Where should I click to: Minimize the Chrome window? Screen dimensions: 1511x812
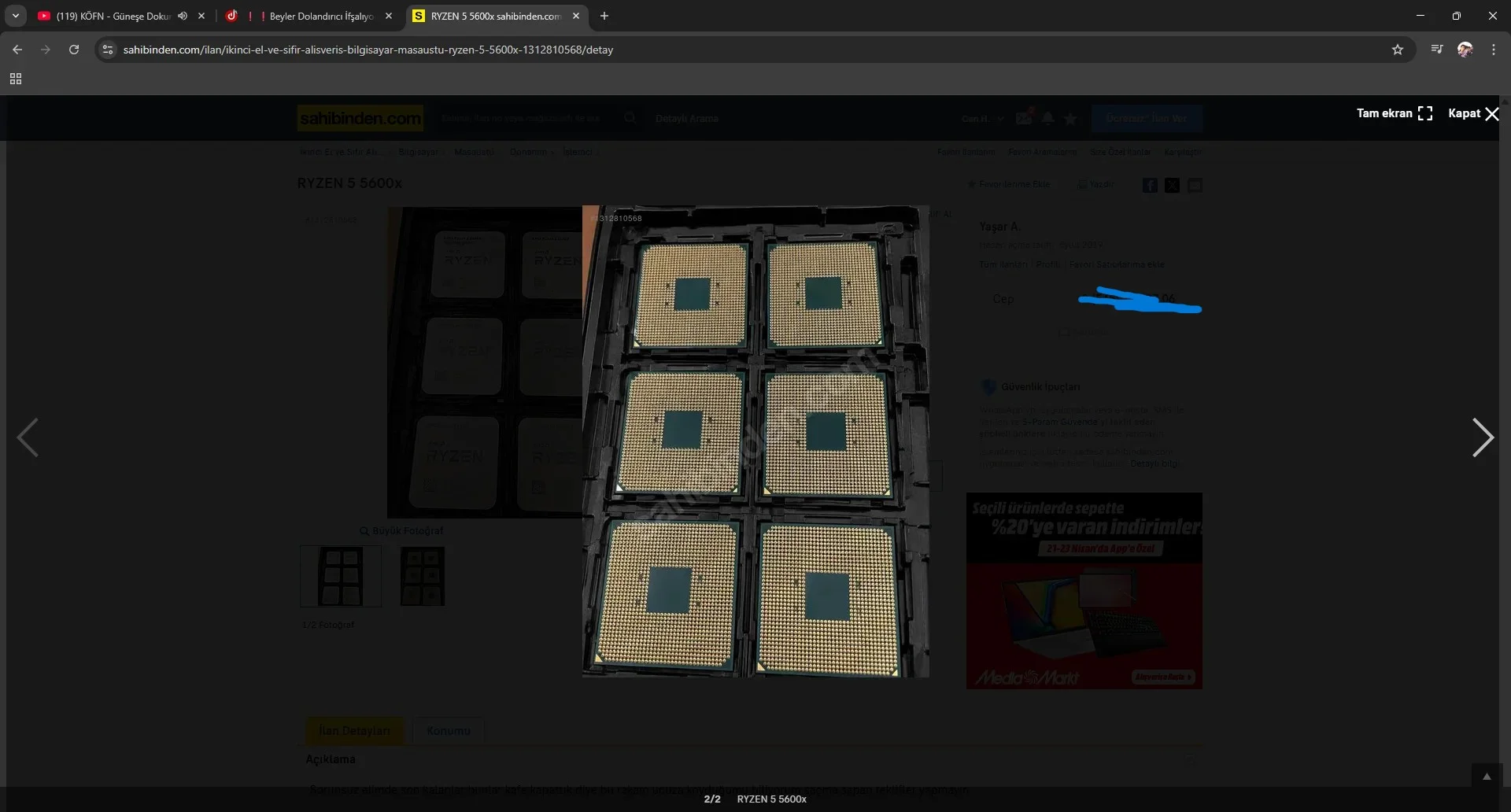1420,16
